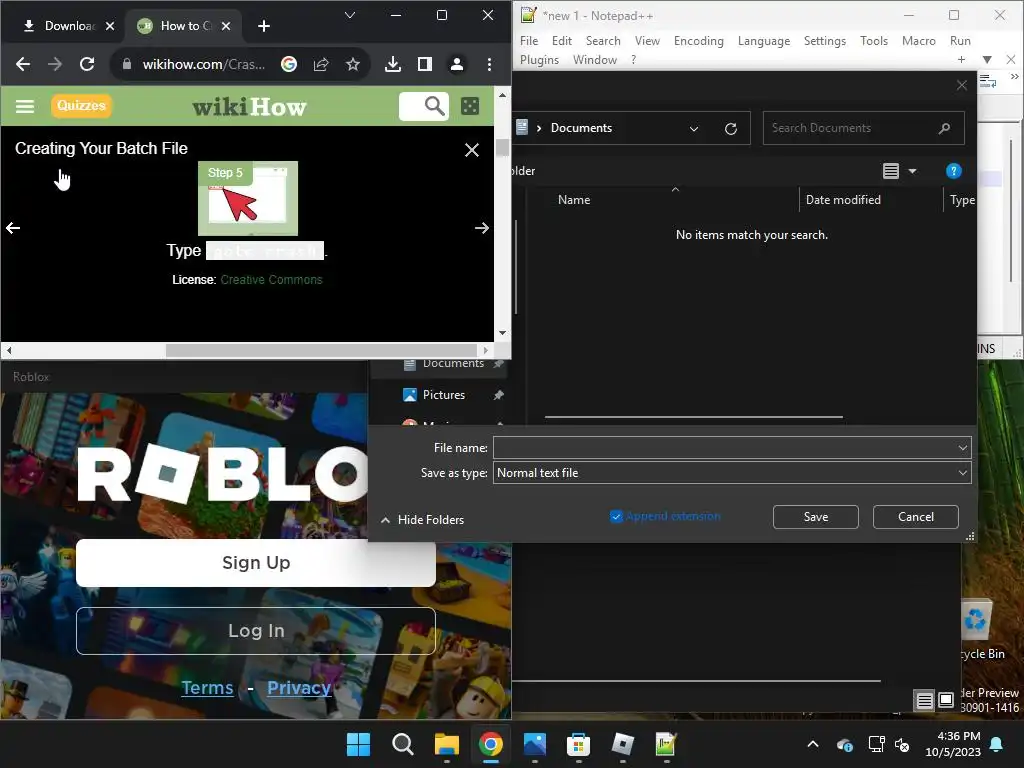Viewport: 1024px width, 768px height.
Task: Open the File name dropdown
Action: [x=962, y=448]
